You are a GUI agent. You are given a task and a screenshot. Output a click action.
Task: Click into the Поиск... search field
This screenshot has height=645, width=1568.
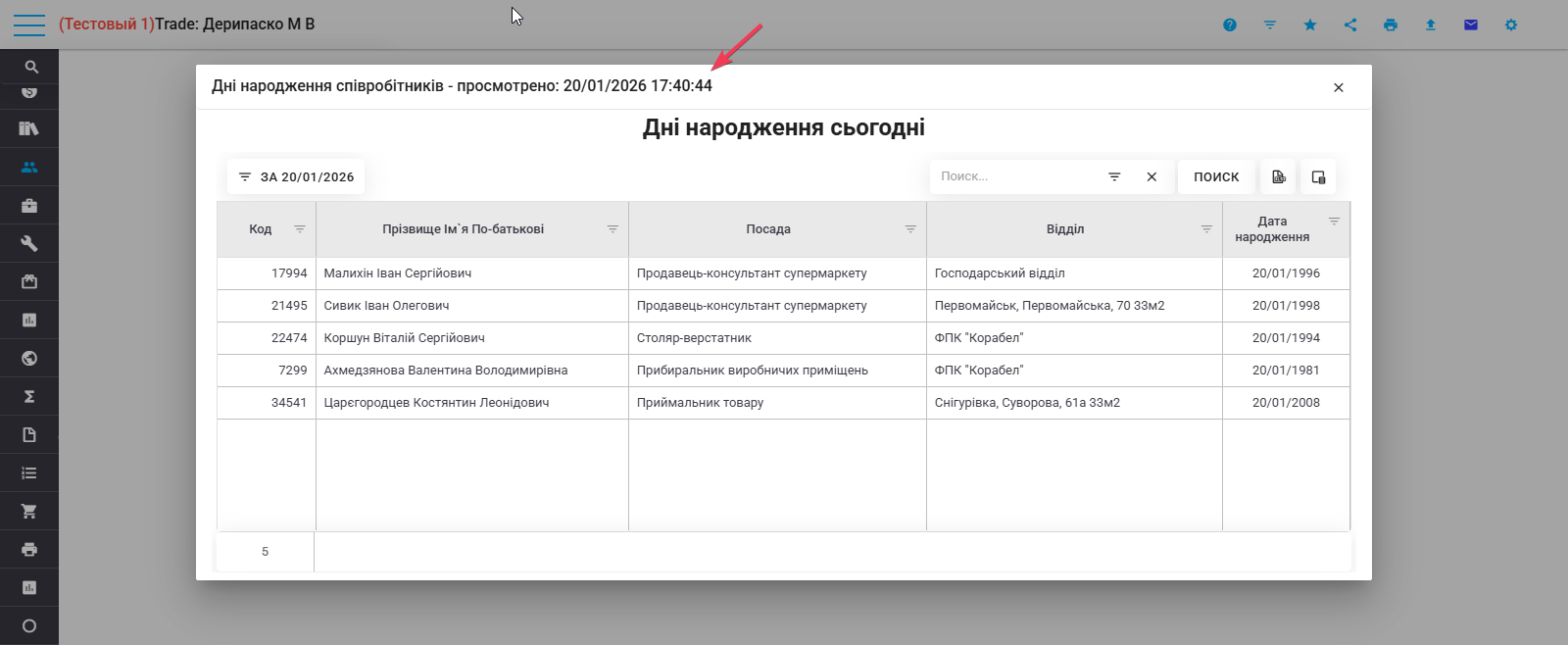coord(1015,176)
